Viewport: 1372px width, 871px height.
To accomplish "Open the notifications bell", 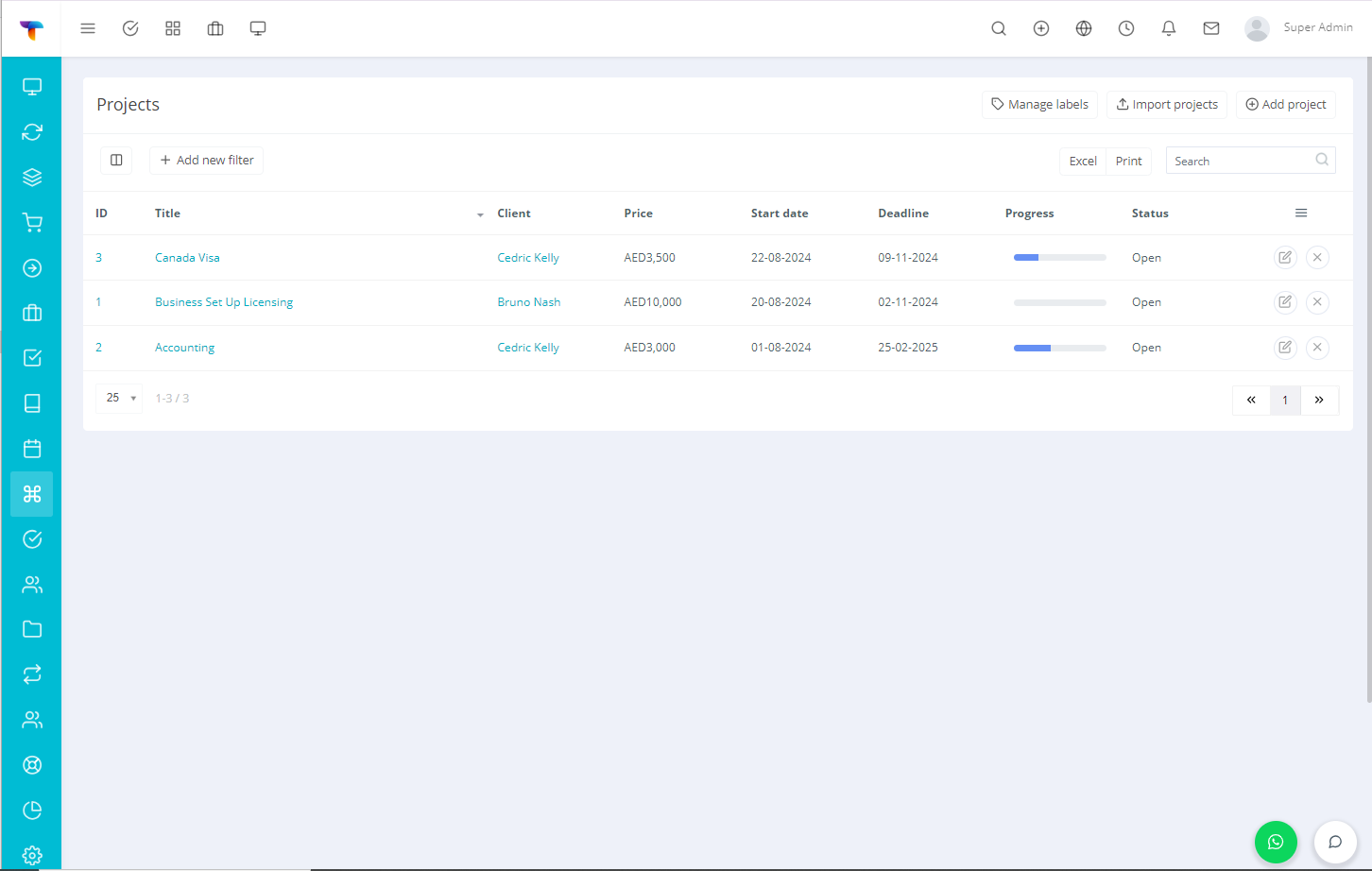I will [1169, 28].
